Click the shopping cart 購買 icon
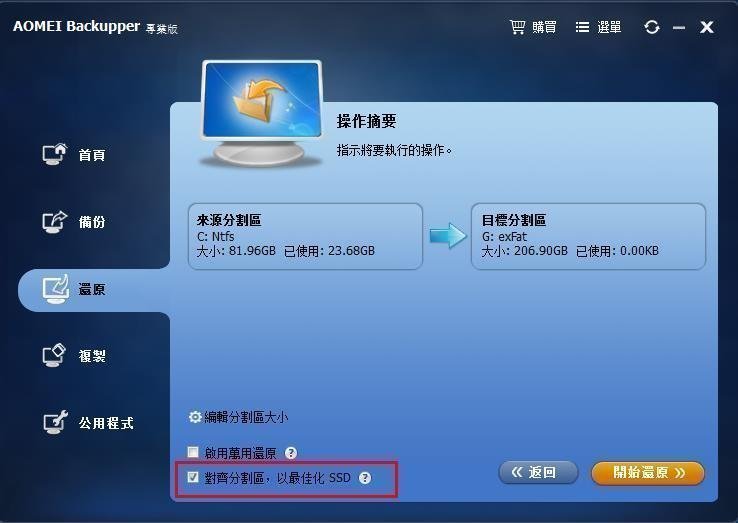The image size is (738, 523). point(517,27)
